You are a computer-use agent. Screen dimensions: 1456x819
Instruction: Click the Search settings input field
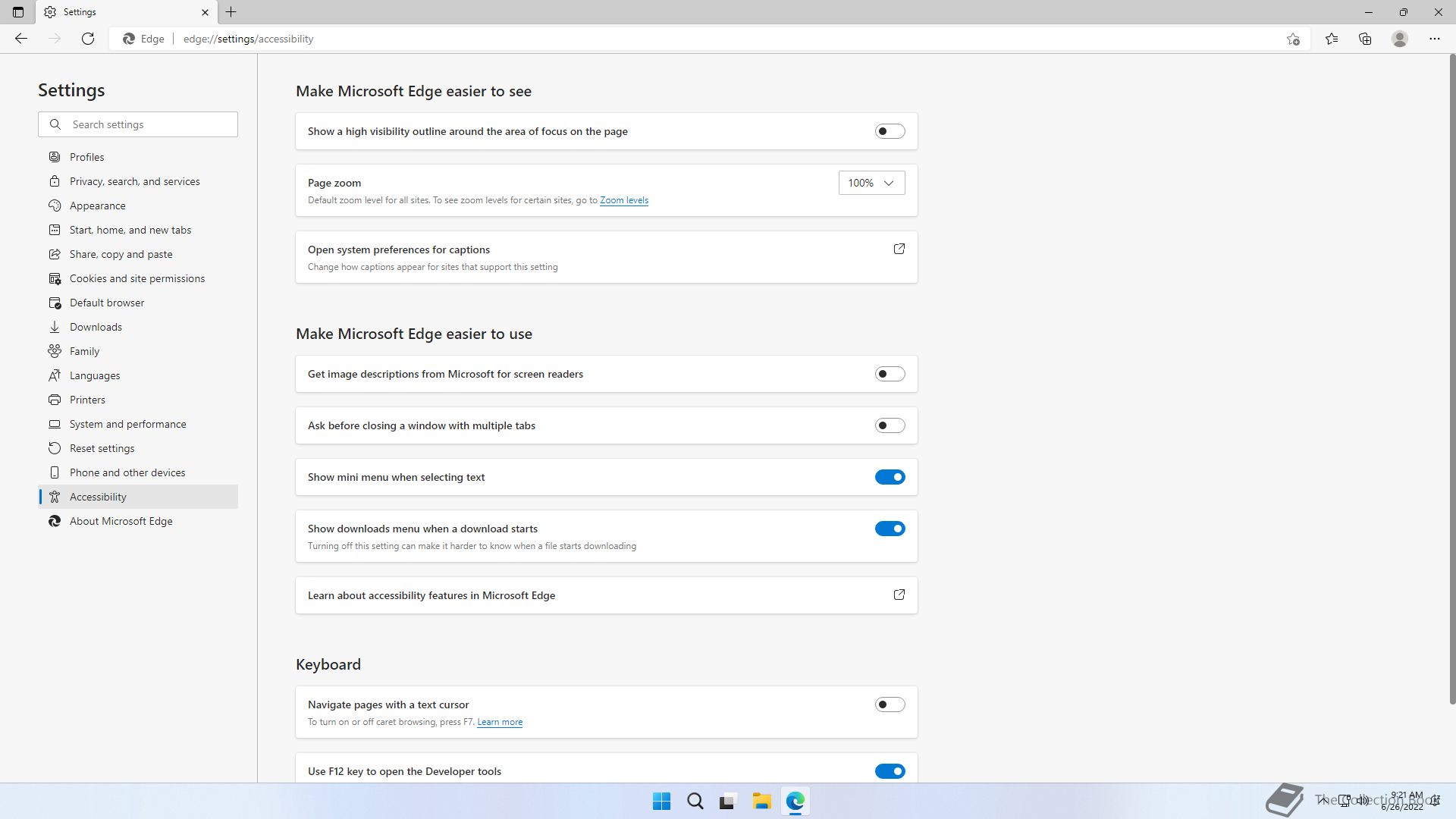tap(138, 124)
